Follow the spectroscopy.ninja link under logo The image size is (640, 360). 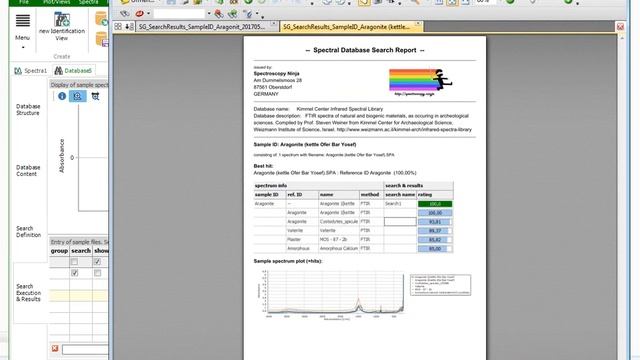[414, 94]
